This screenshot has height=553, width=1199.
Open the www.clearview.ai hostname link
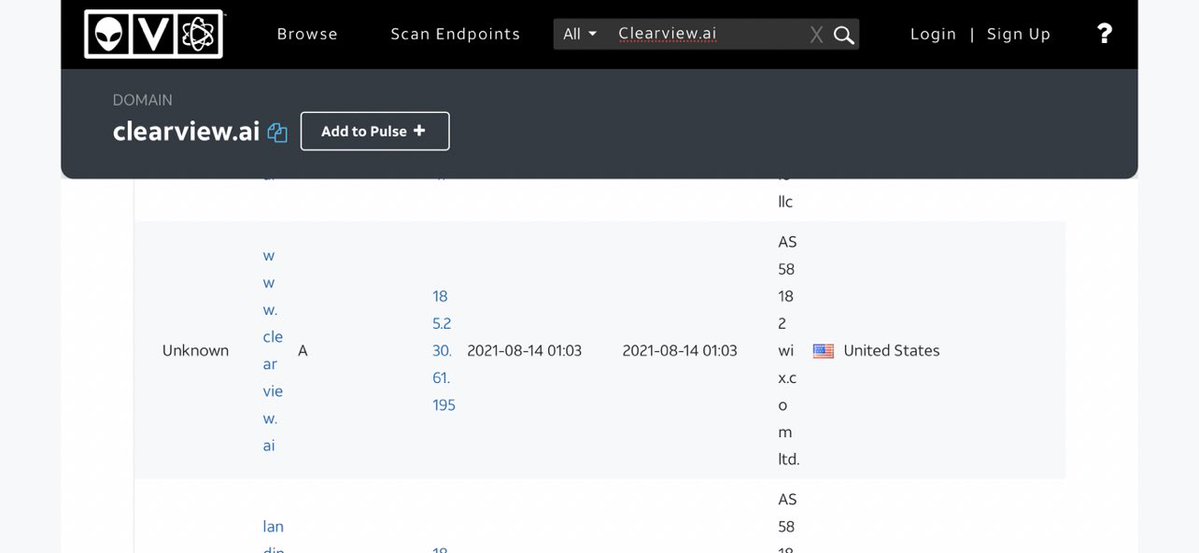click(272, 350)
